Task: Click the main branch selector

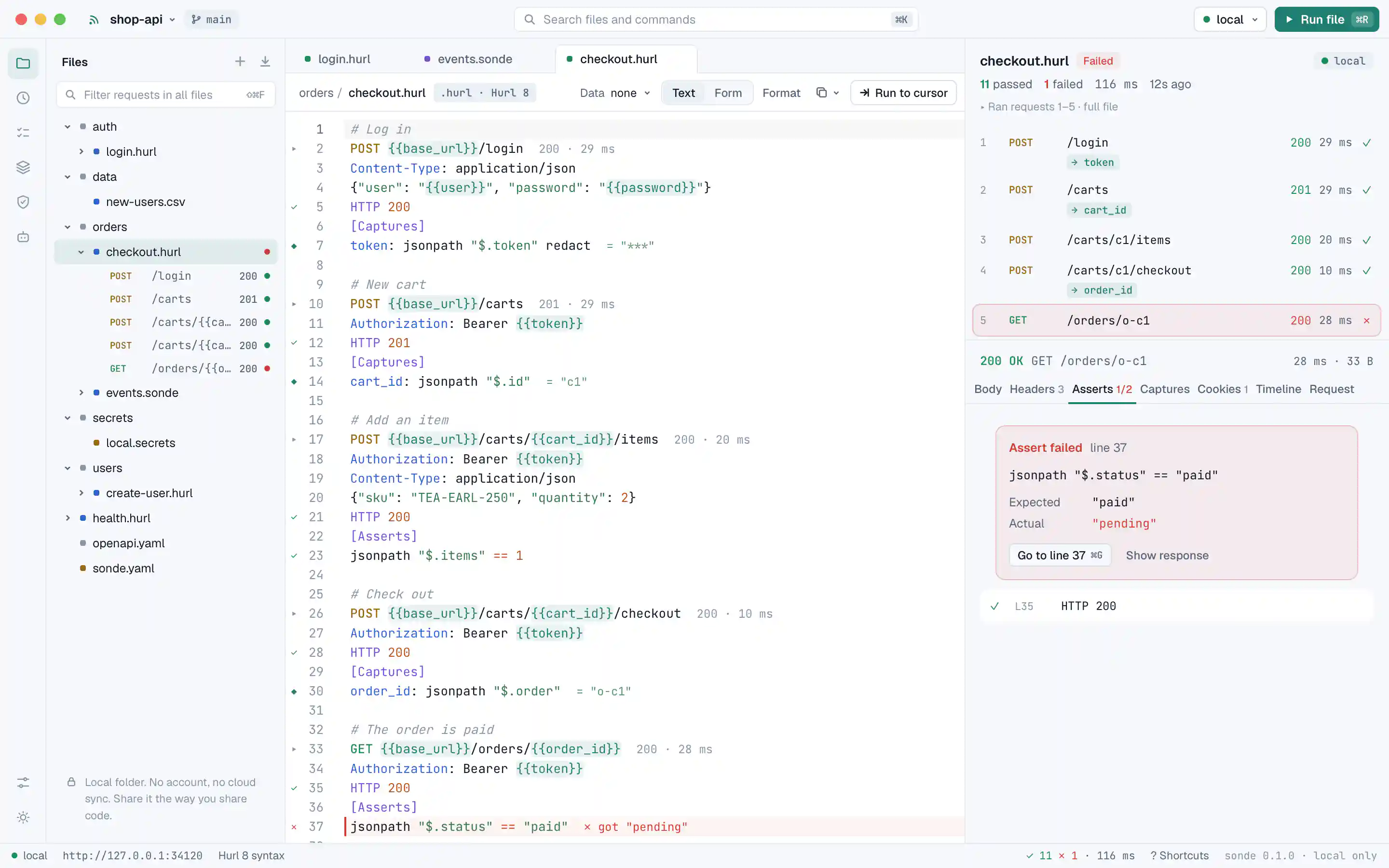Action: coord(212,19)
